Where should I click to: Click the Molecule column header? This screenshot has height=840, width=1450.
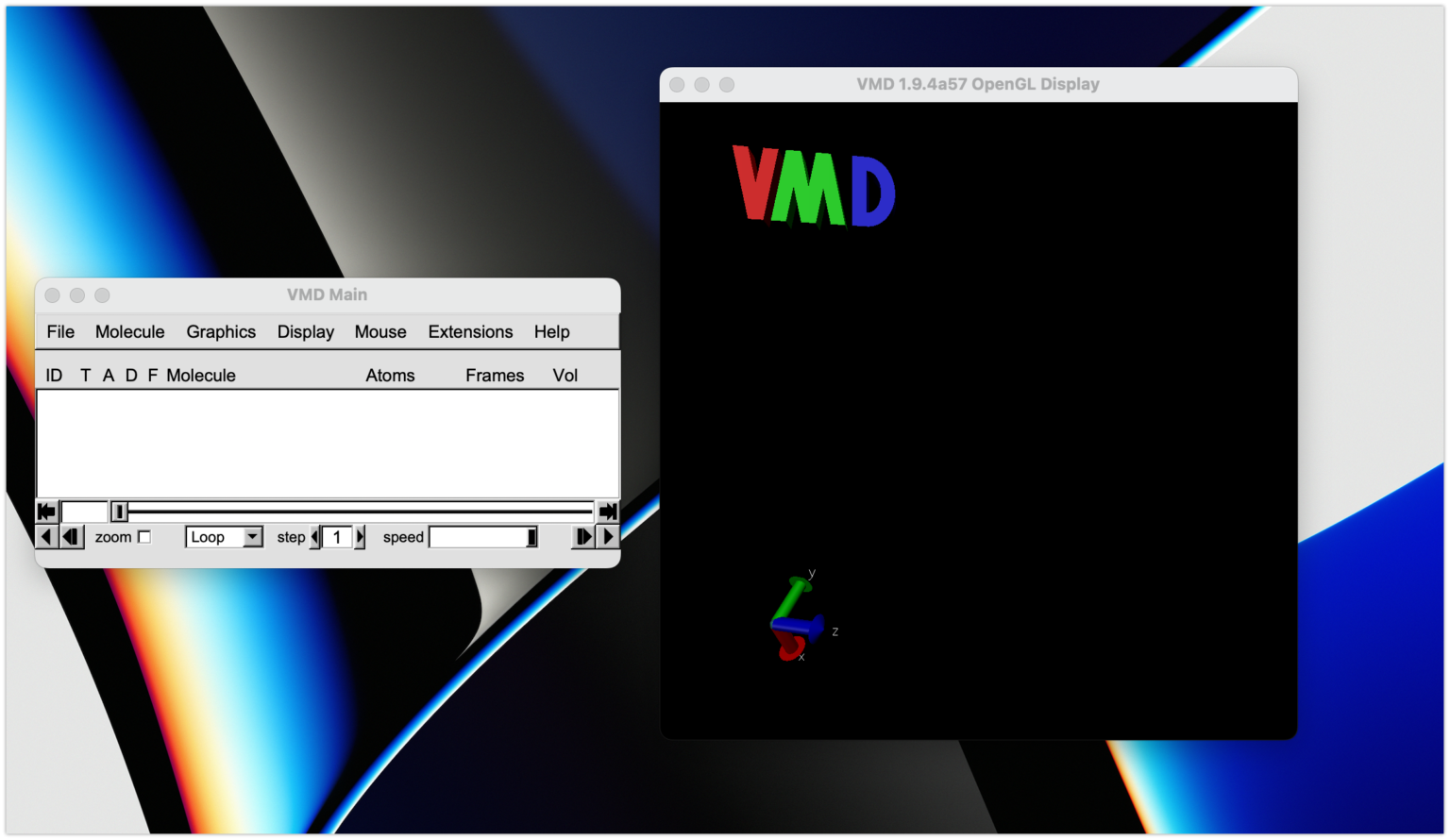tap(201, 375)
